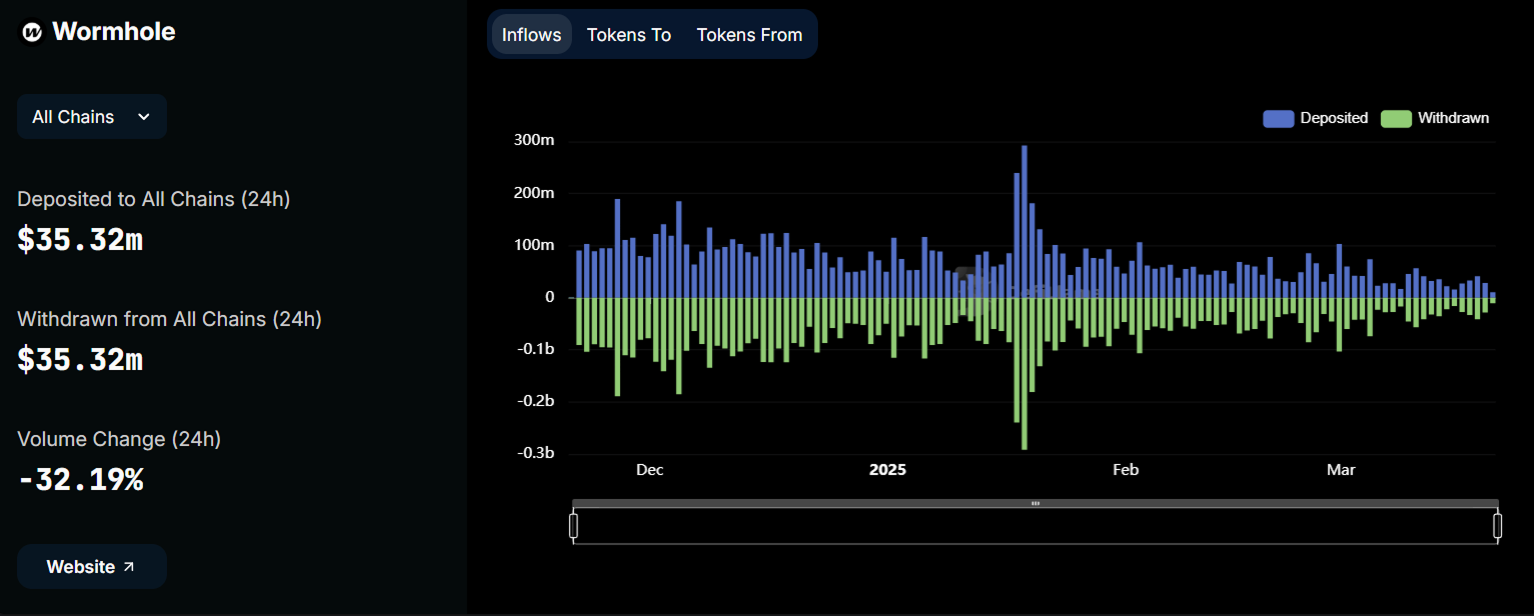Viewport: 1534px width, 616px height.
Task: Click the 2025 x-axis label
Action: [888, 470]
